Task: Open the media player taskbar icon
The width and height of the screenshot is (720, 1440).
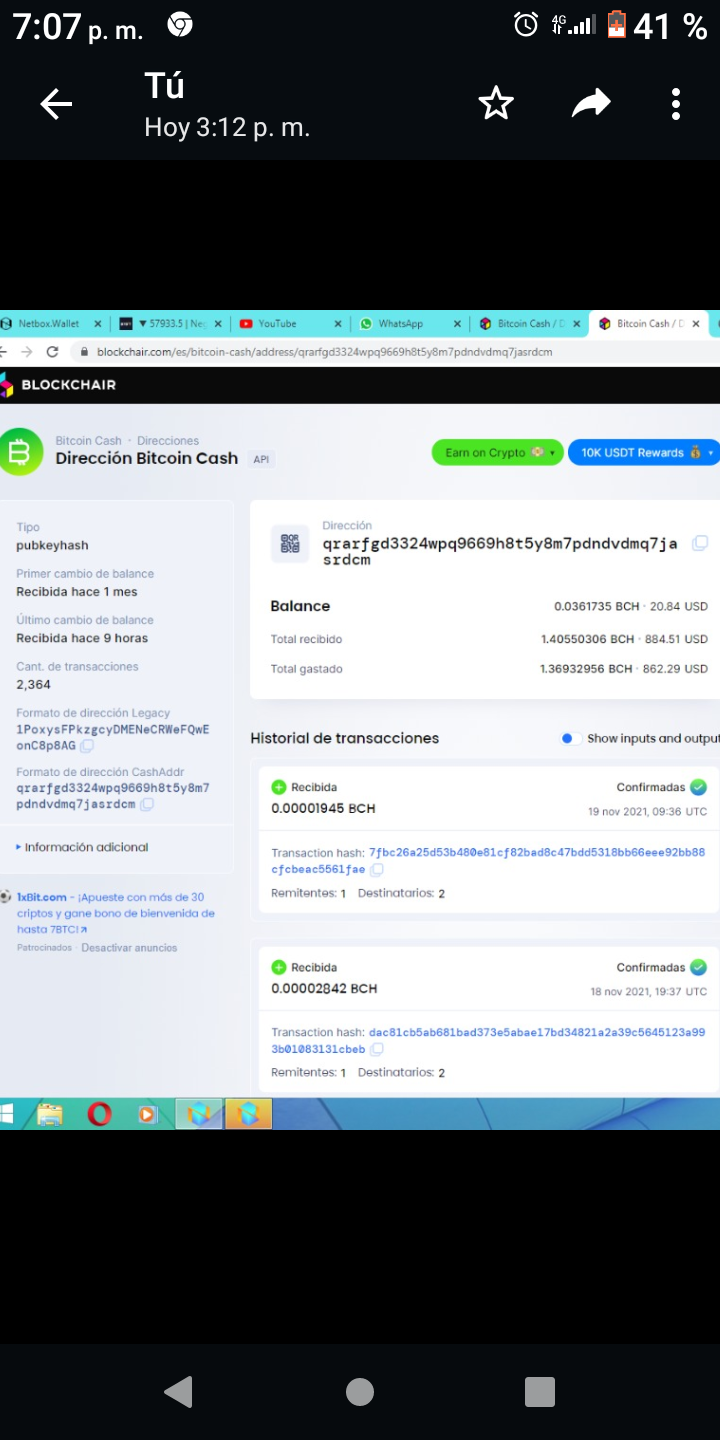Action: pyautogui.click(x=148, y=1114)
